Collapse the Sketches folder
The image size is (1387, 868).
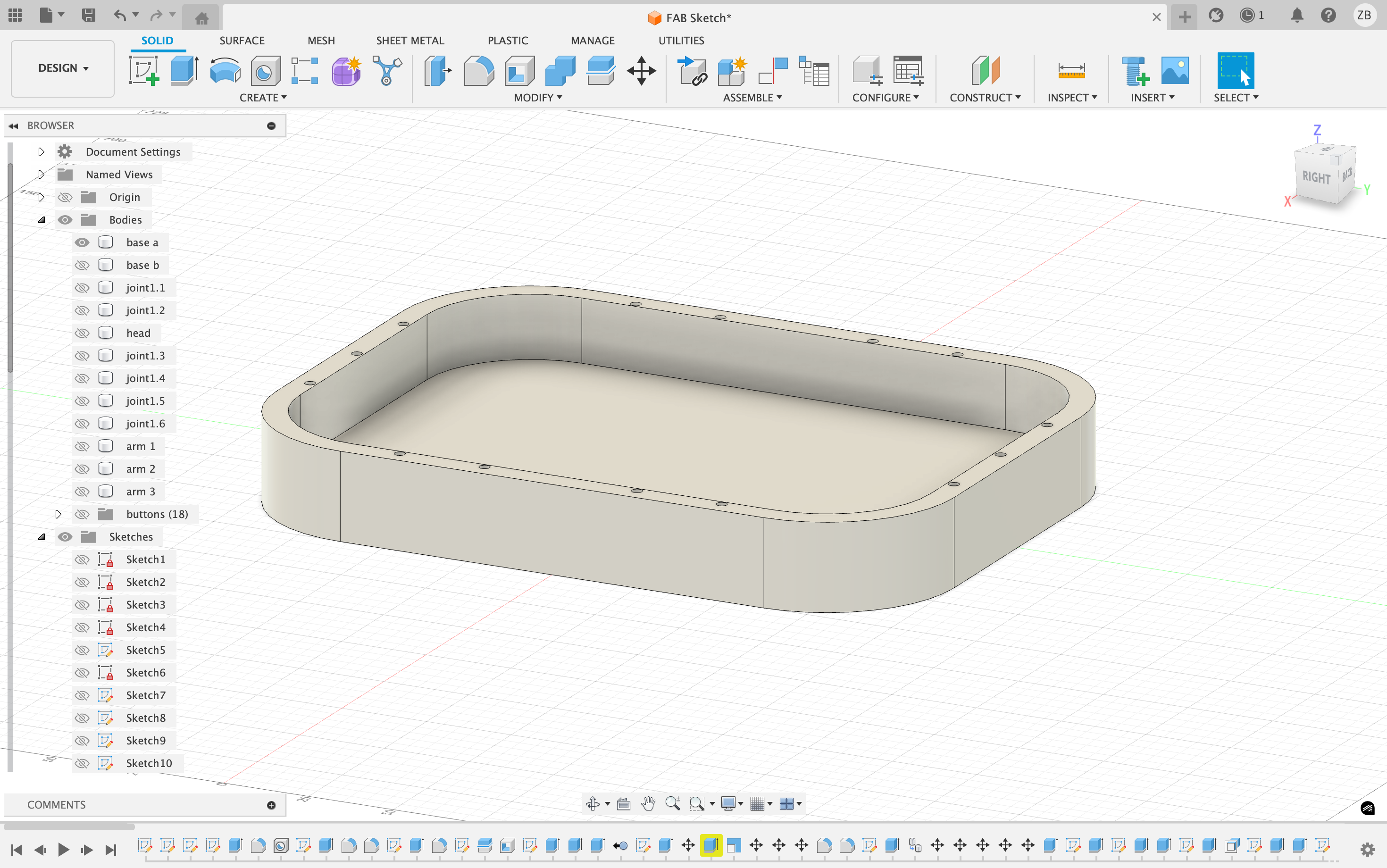coord(42,537)
